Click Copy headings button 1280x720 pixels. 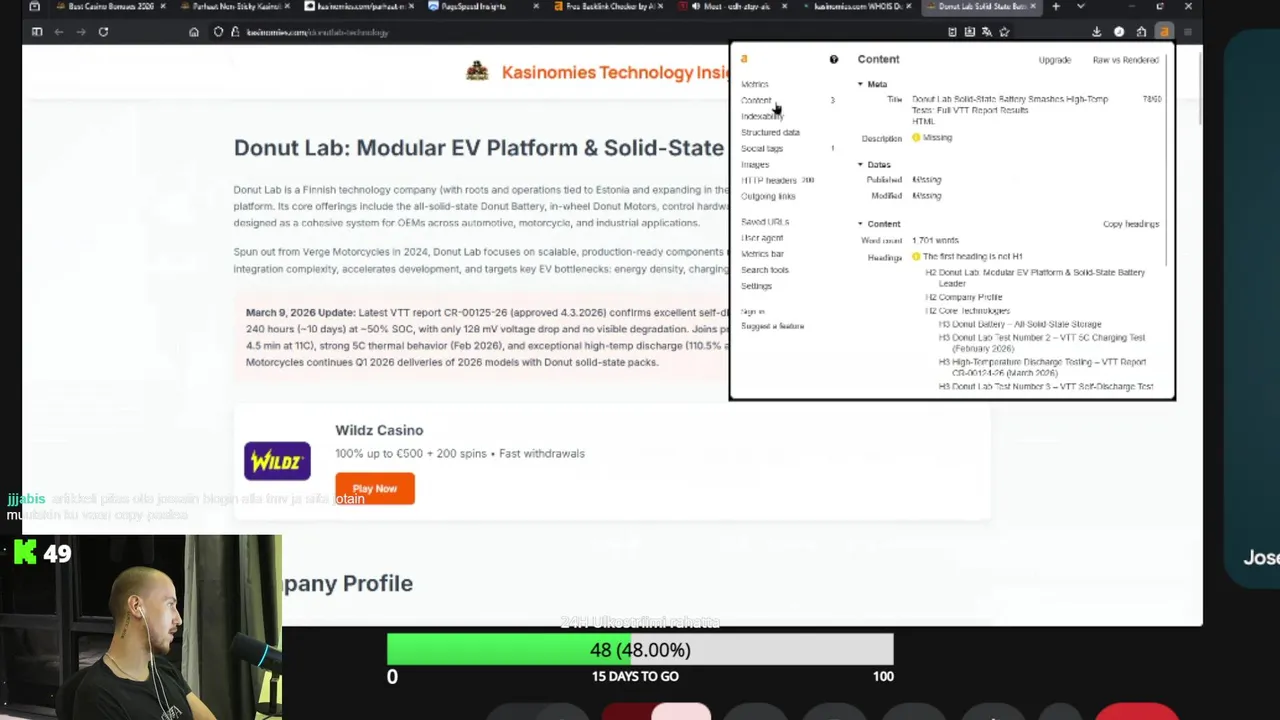point(1131,224)
